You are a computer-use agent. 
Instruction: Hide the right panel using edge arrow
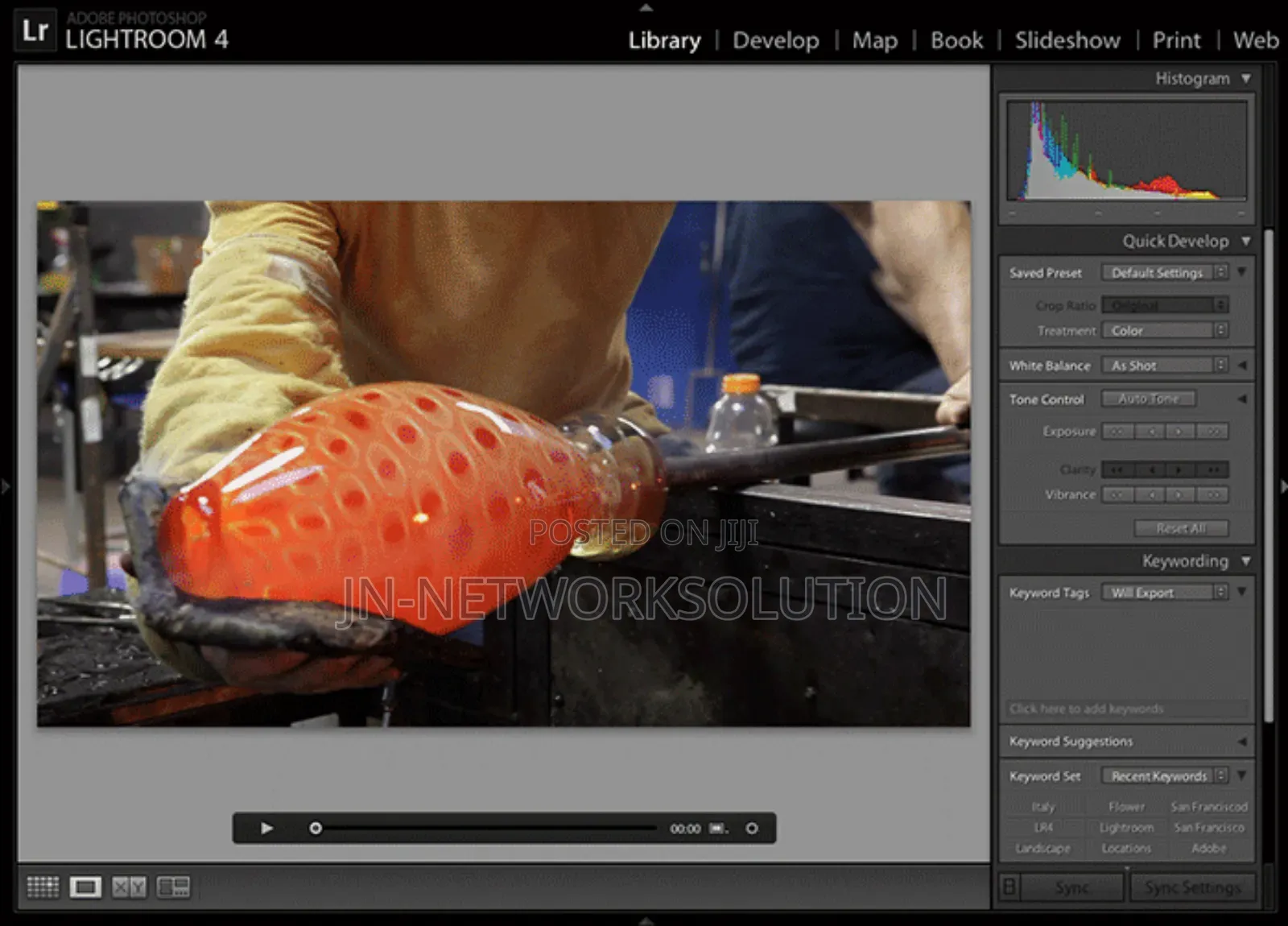tap(1282, 486)
